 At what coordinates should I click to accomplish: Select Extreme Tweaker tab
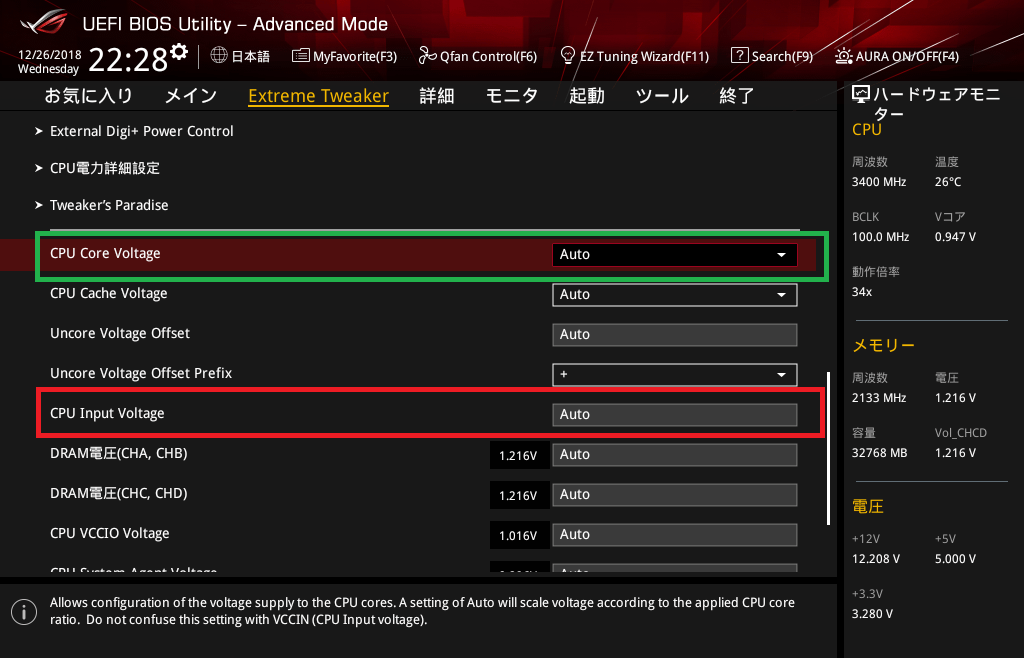click(319, 96)
